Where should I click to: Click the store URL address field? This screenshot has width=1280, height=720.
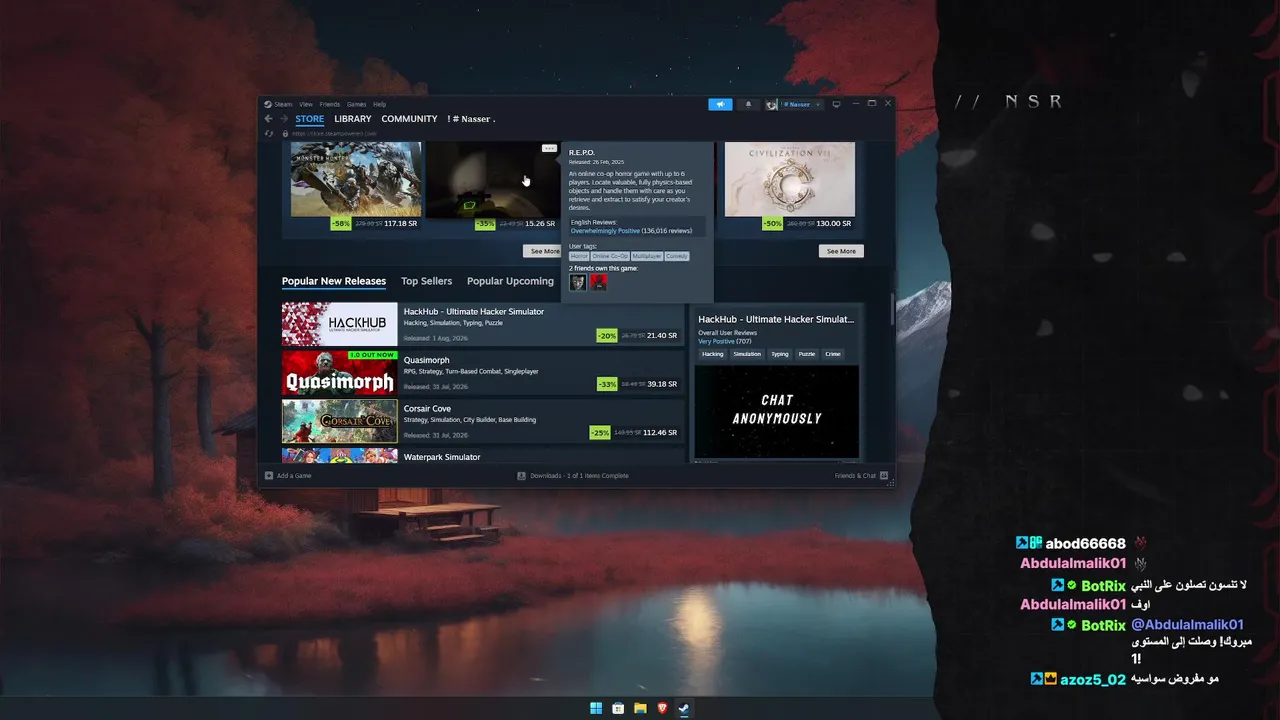coord(335,133)
